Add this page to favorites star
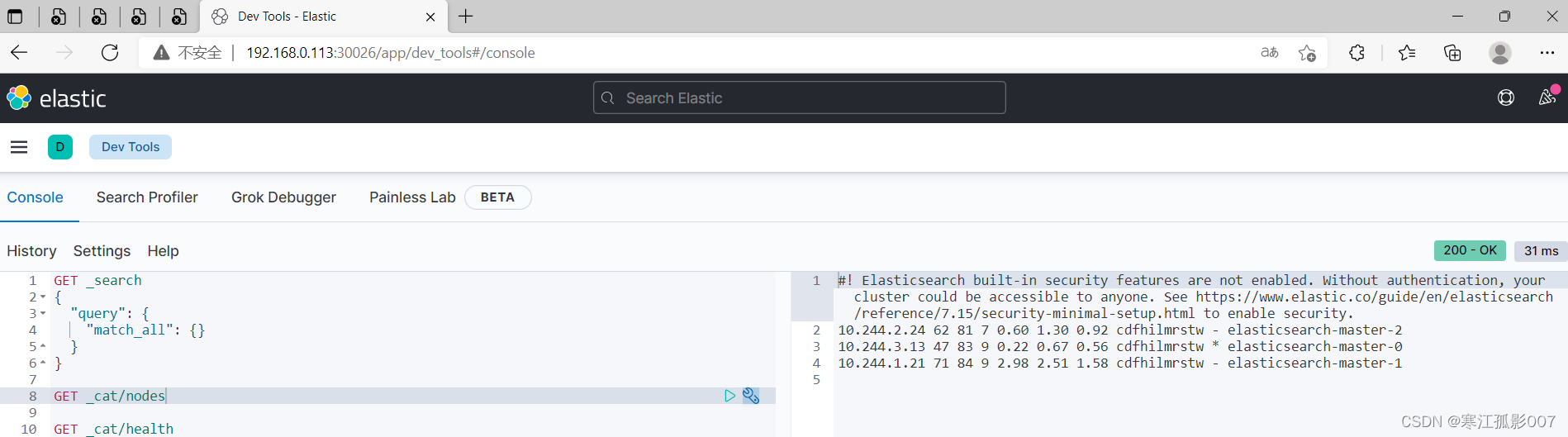Viewport: 1568px width, 437px height. pyautogui.click(x=1307, y=53)
